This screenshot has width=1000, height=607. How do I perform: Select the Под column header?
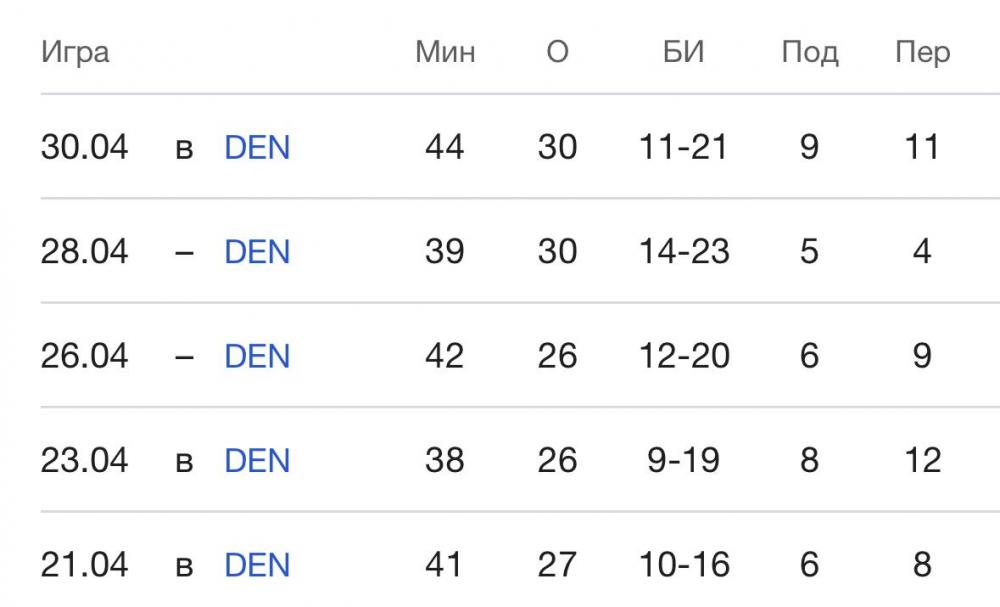pos(810,52)
